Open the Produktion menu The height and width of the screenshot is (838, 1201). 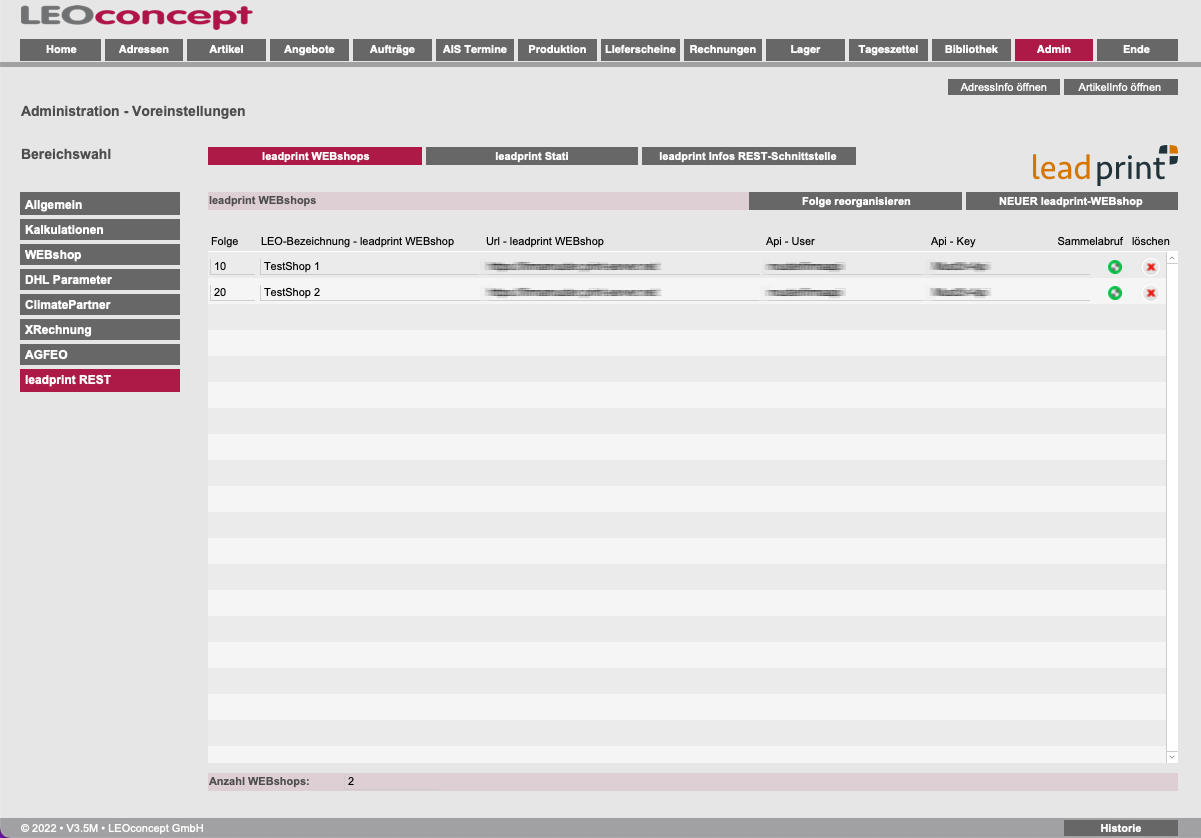pos(557,50)
